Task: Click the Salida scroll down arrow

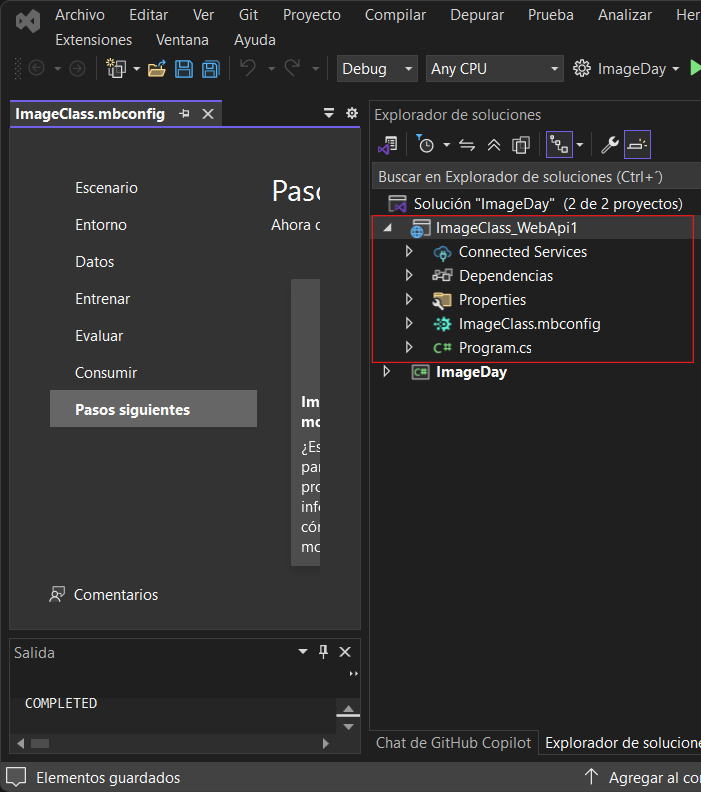Action: (x=348, y=727)
